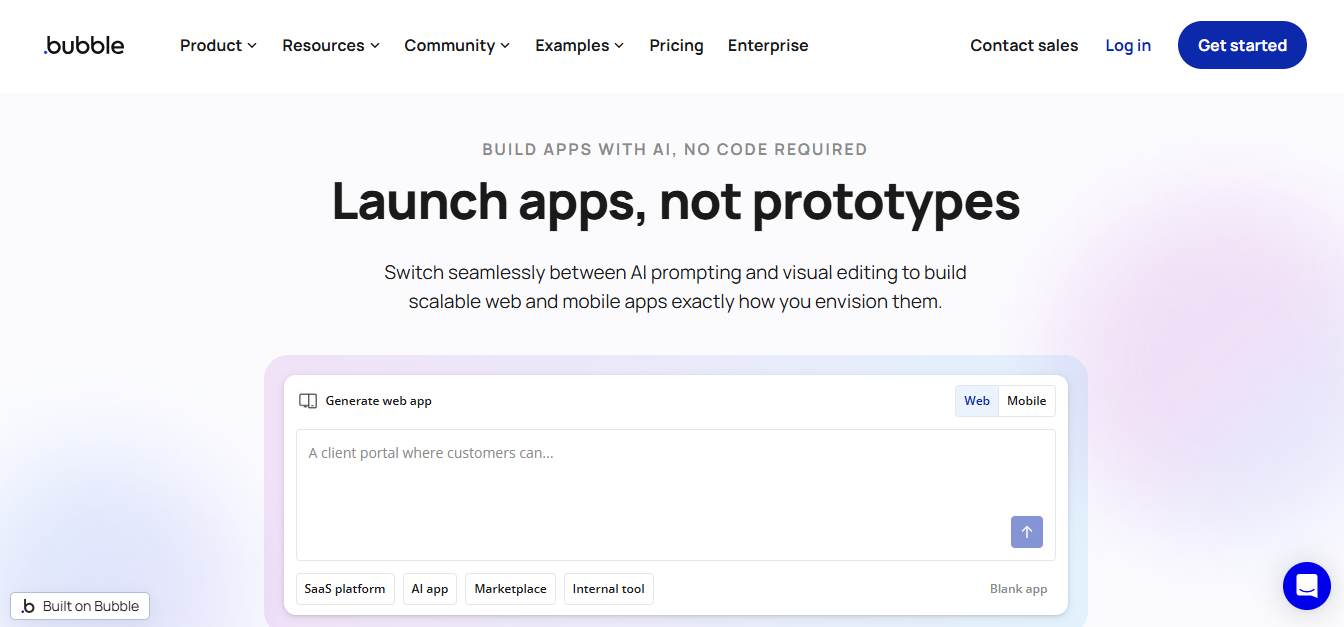Open the chat widget in bottom right corner
This screenshot has height=627, width=1344.
click(x=1307, y=586)
